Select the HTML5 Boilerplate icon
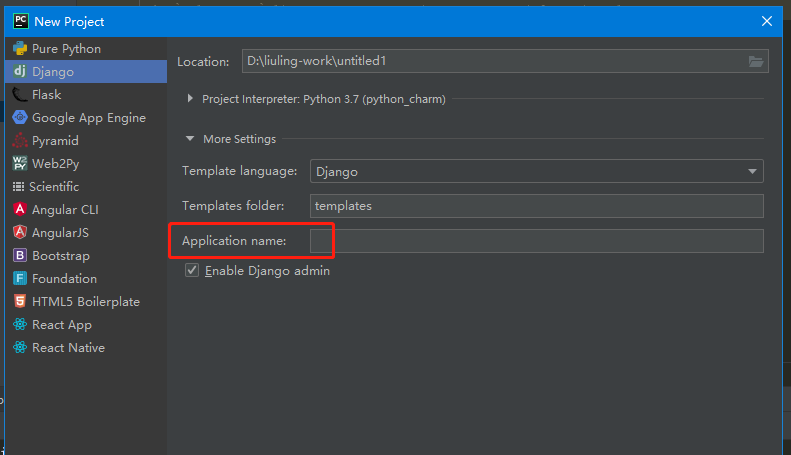Viewport: 791px width, 455px height. [x=20, y=302]
